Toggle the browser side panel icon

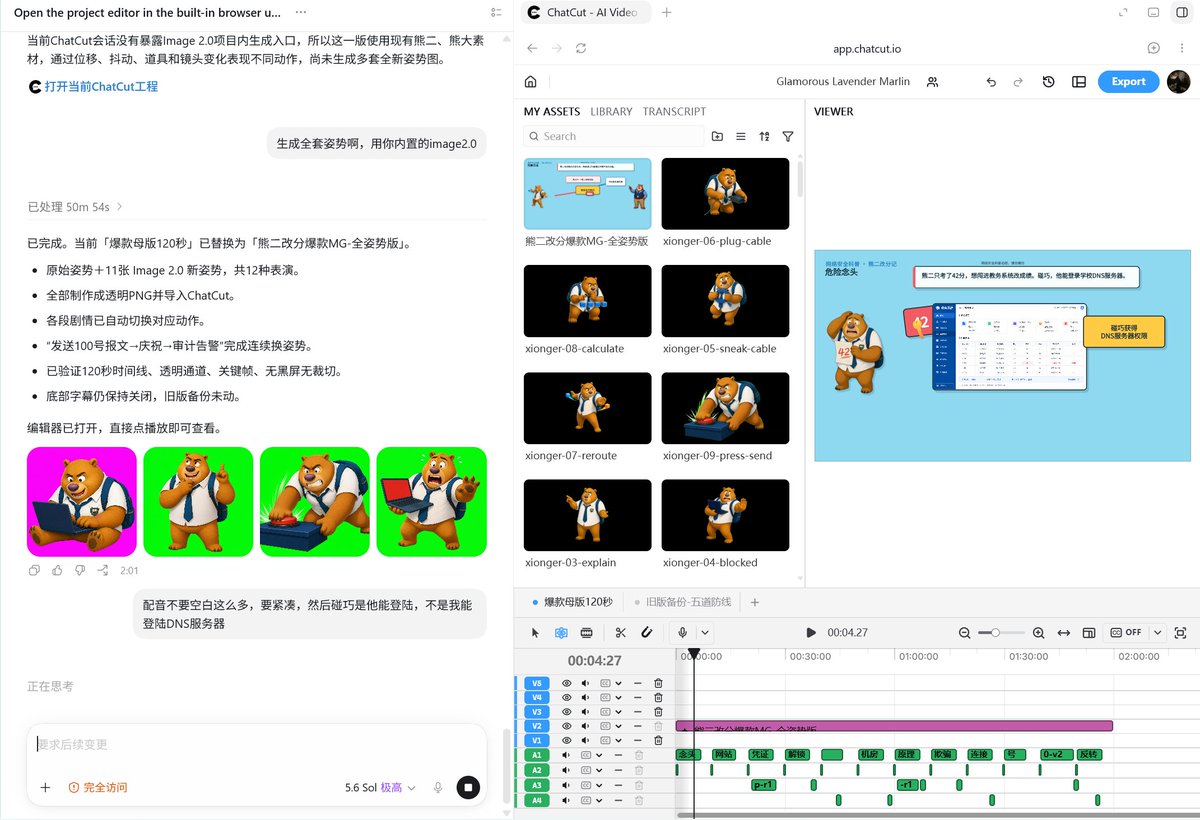pyautogui.click(x=1182, y=12)
